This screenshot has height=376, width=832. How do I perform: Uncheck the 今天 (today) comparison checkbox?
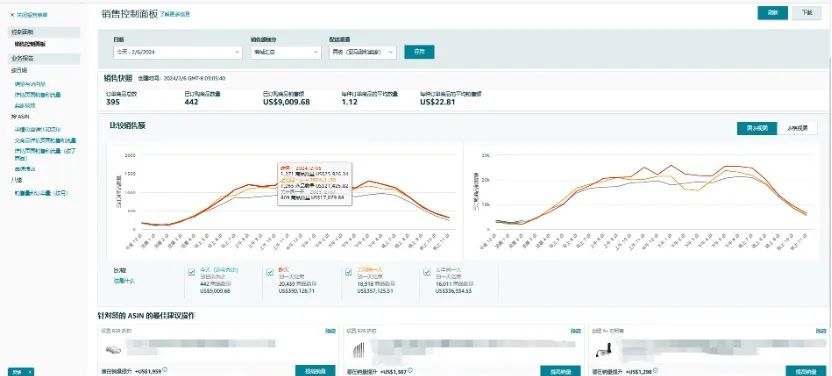tap(192, 273)
